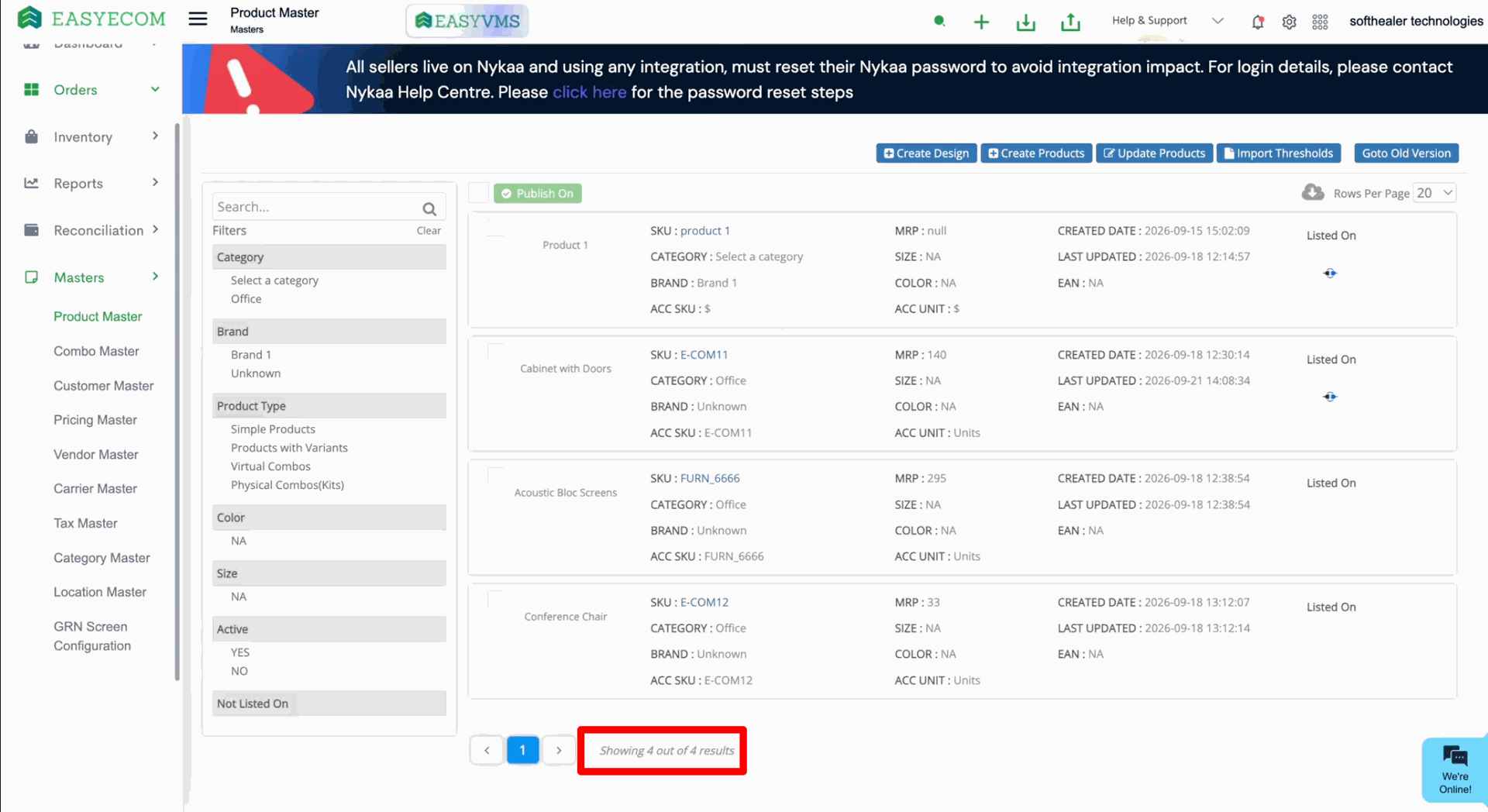Click the Reports chart icon
The image size is (1488, 812).
click(31, 183)
